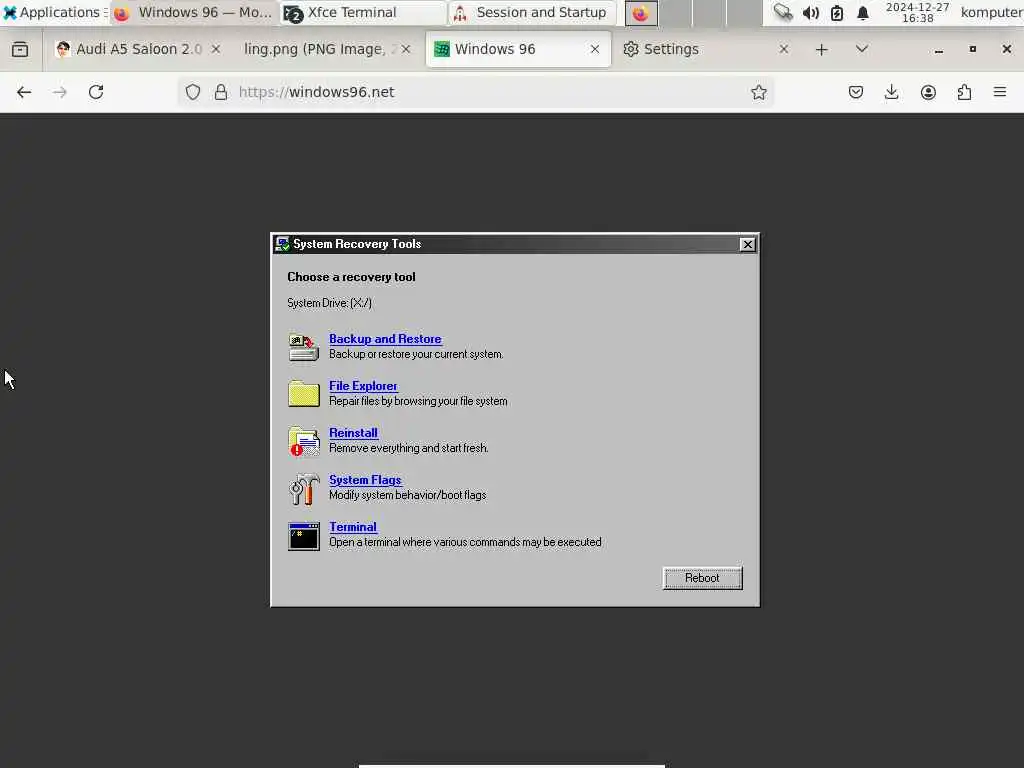The image size is (1024, 768).
Task: Switch to the Xfce Terminal taskbar window
Action: [362, 12]
